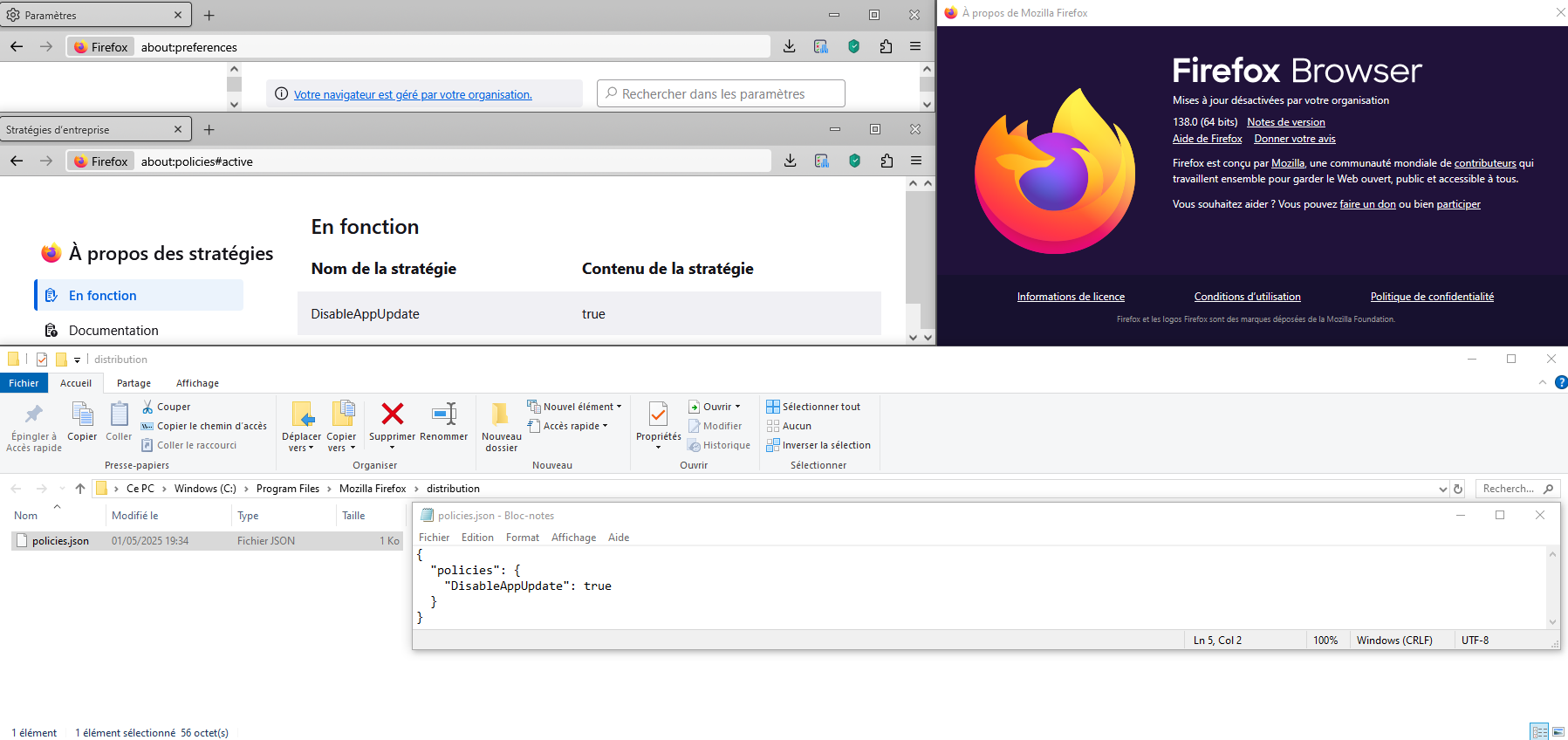Open extensions puzzle icon in Paramètres window
1568x740 pixels.
point(886,46)
